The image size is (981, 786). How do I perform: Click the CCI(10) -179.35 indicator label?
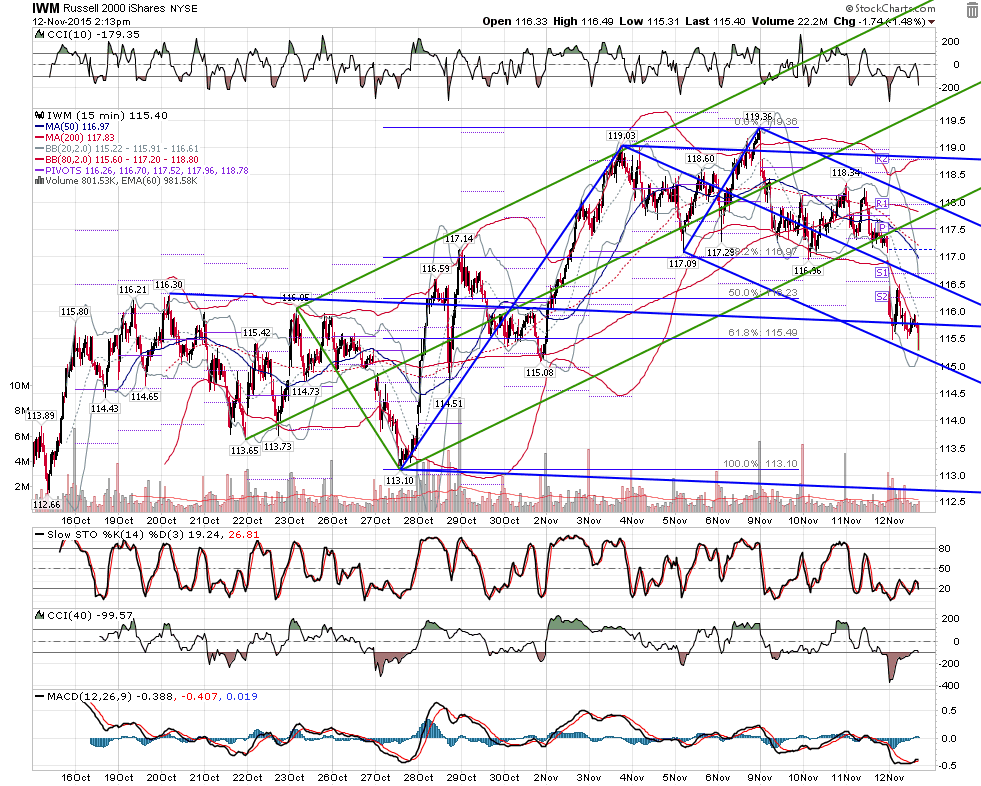(87, 34)
